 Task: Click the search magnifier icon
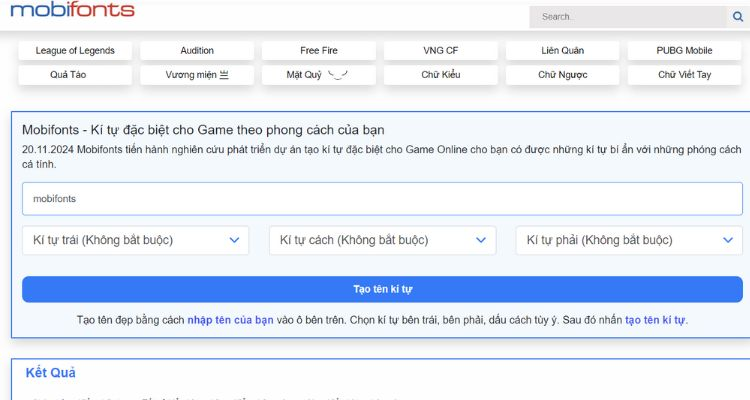pos(737,17)
